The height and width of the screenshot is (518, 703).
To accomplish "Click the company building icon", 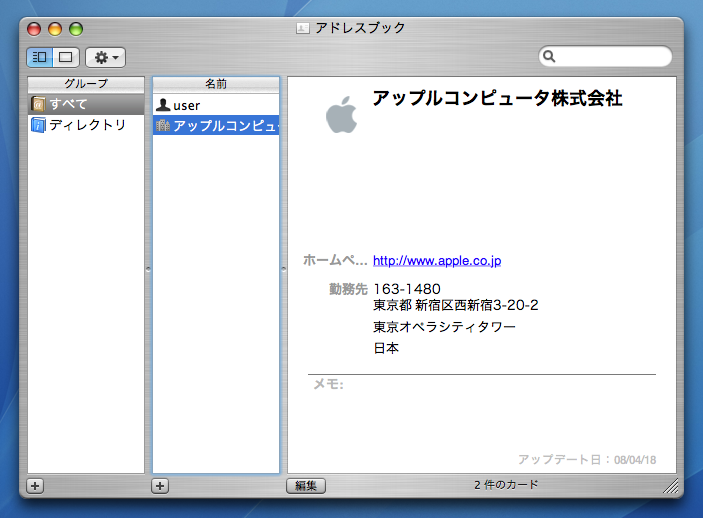I will 163,125.
